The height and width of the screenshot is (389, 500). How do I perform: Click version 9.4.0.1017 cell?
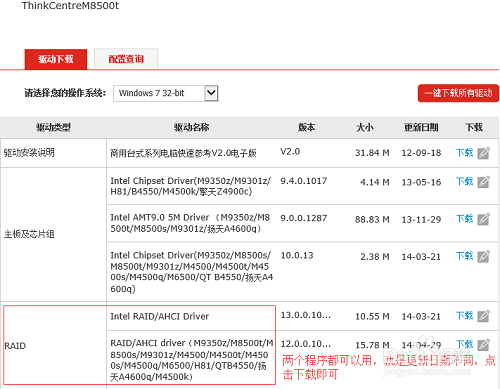click(304, 181)
